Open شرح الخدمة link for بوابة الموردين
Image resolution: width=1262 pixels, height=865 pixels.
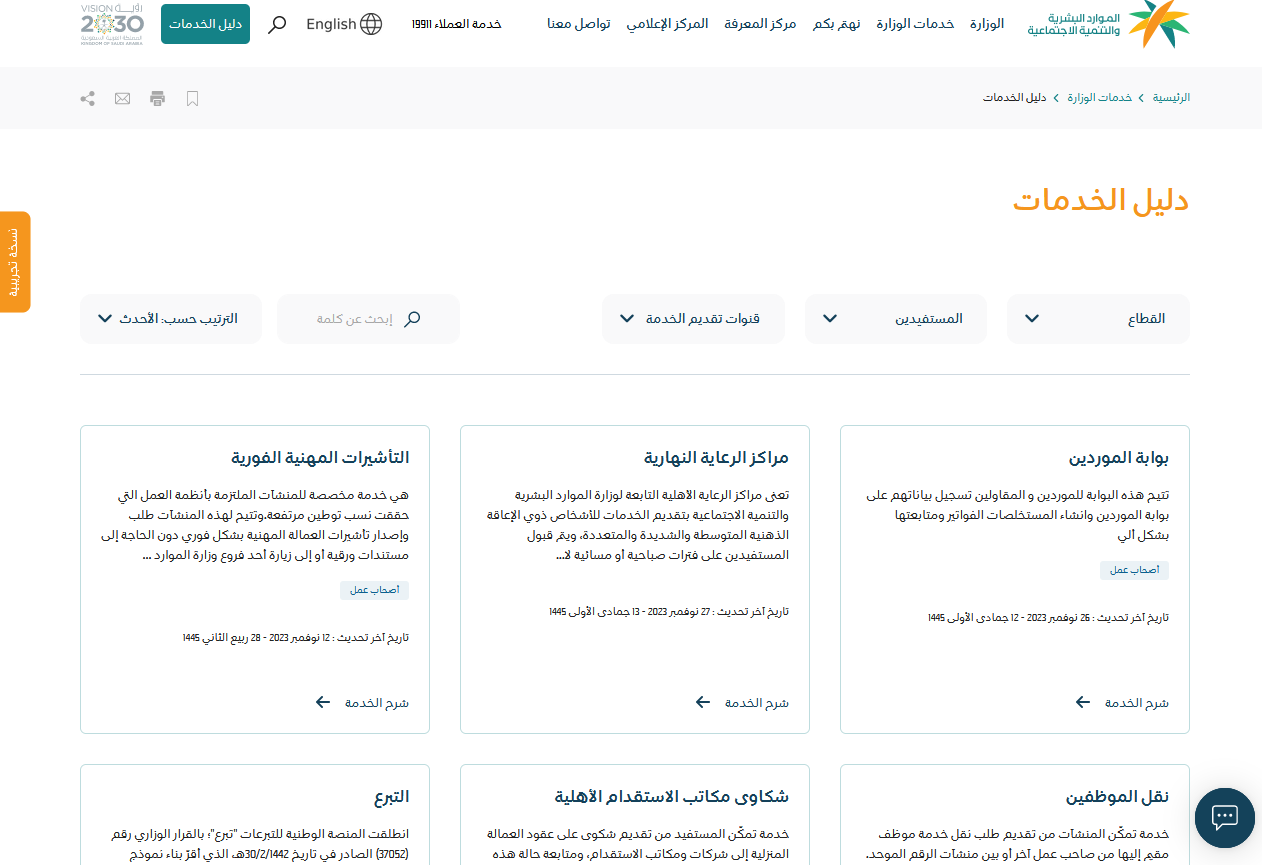1122,703
